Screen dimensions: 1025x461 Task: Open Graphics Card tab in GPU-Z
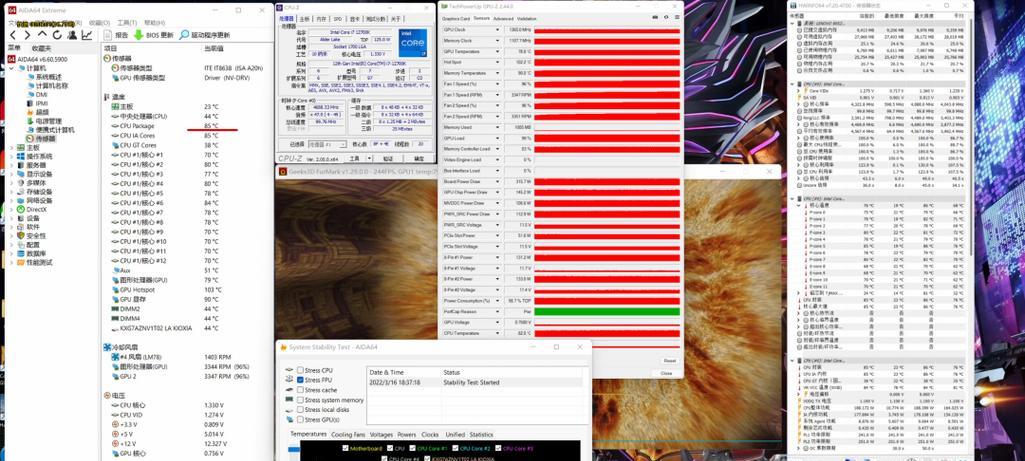coord(456,19)
